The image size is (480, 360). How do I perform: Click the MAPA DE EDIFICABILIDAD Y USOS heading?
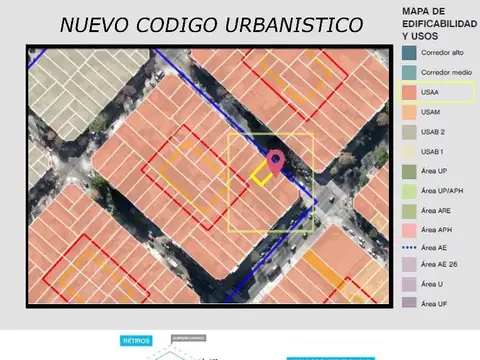(x=439, y=24)
